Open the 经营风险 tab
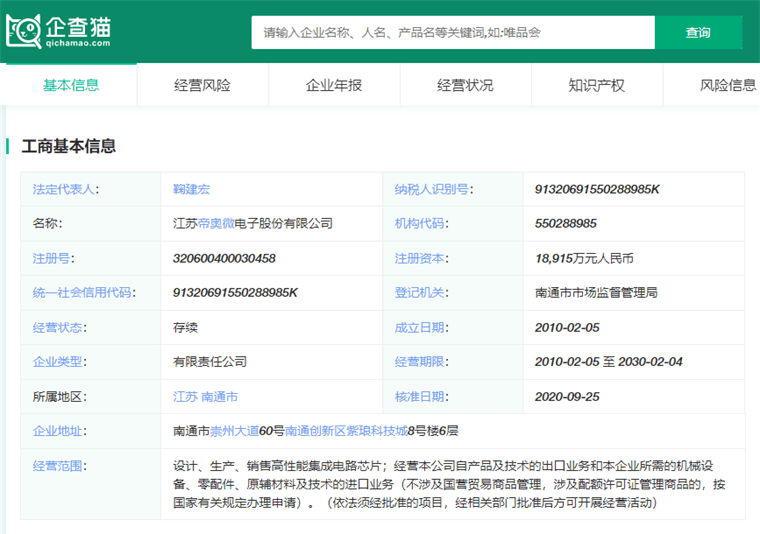This screenshot has height=534, width=760. (202, 85)
